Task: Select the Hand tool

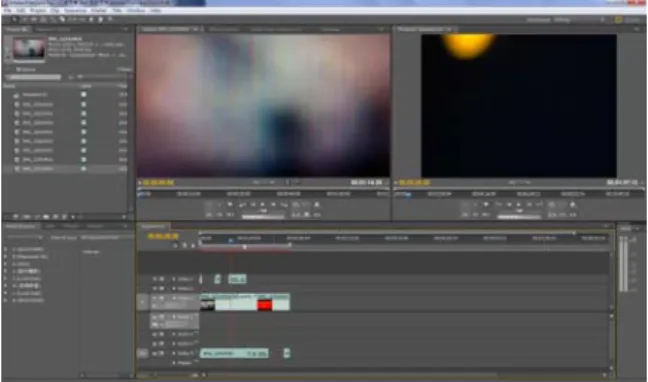Action: click(x=101, y=19)
